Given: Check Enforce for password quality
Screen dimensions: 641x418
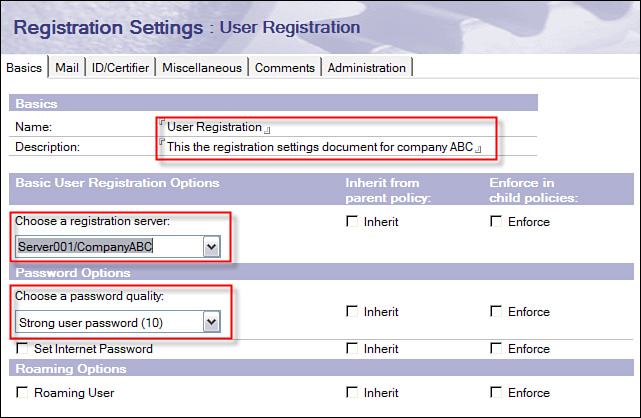Looking at the screenshot, I should click(496, 312).
